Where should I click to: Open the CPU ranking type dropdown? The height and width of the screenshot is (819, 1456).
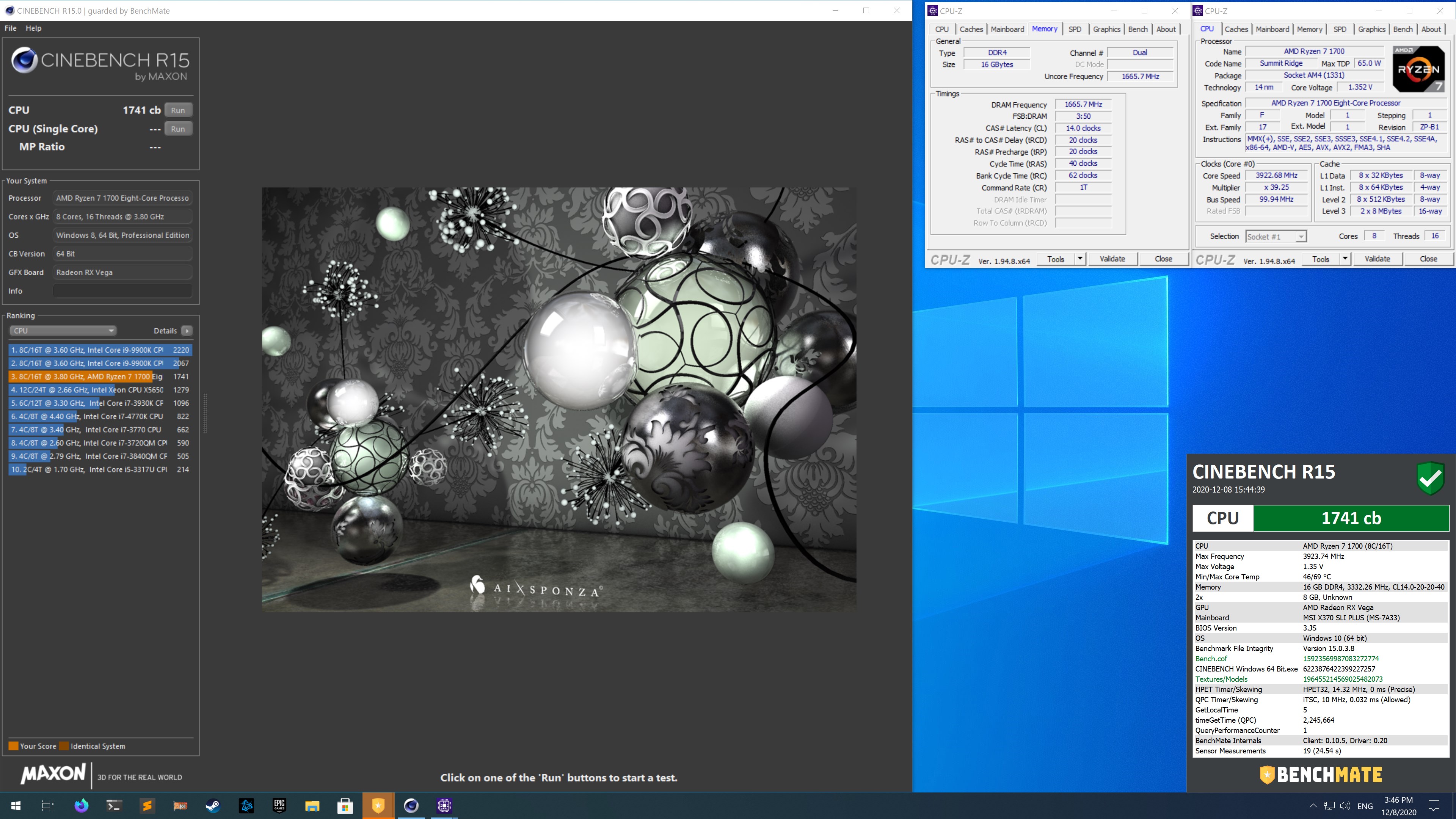(x=63, y=331)
